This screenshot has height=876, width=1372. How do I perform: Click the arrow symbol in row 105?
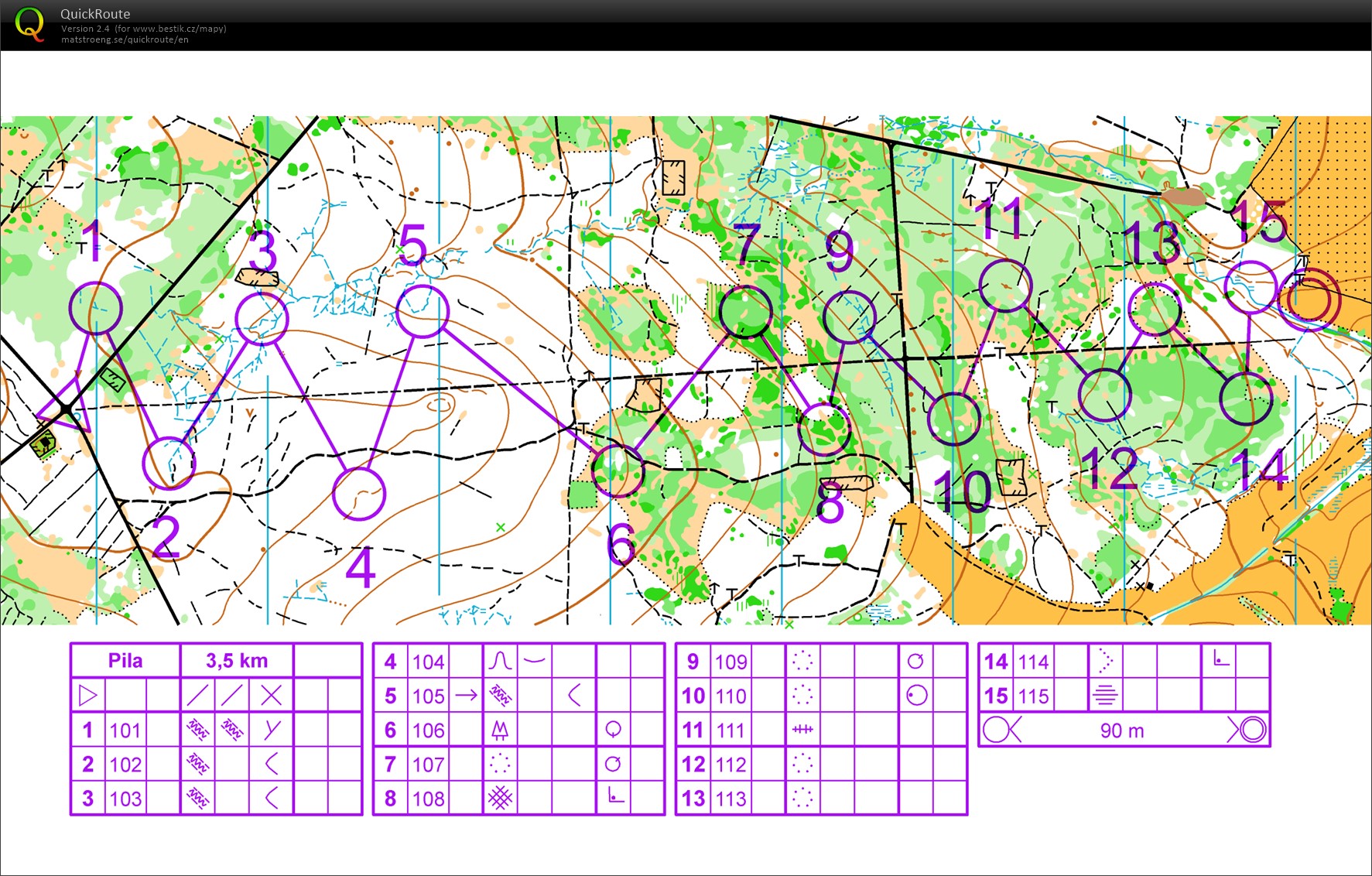coord(466,695)
